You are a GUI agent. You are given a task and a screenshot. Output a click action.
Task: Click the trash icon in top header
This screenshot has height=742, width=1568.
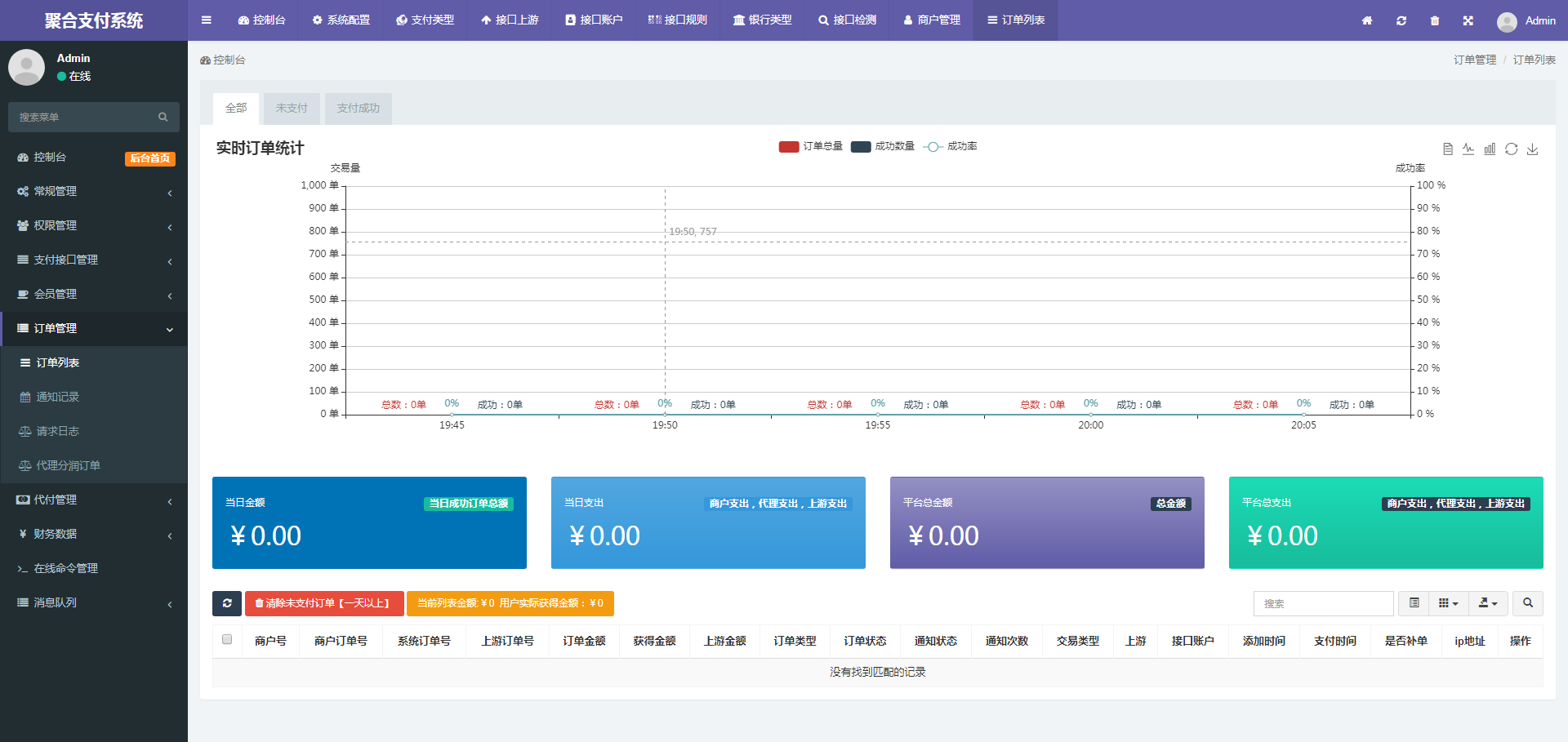[1435, 20]
